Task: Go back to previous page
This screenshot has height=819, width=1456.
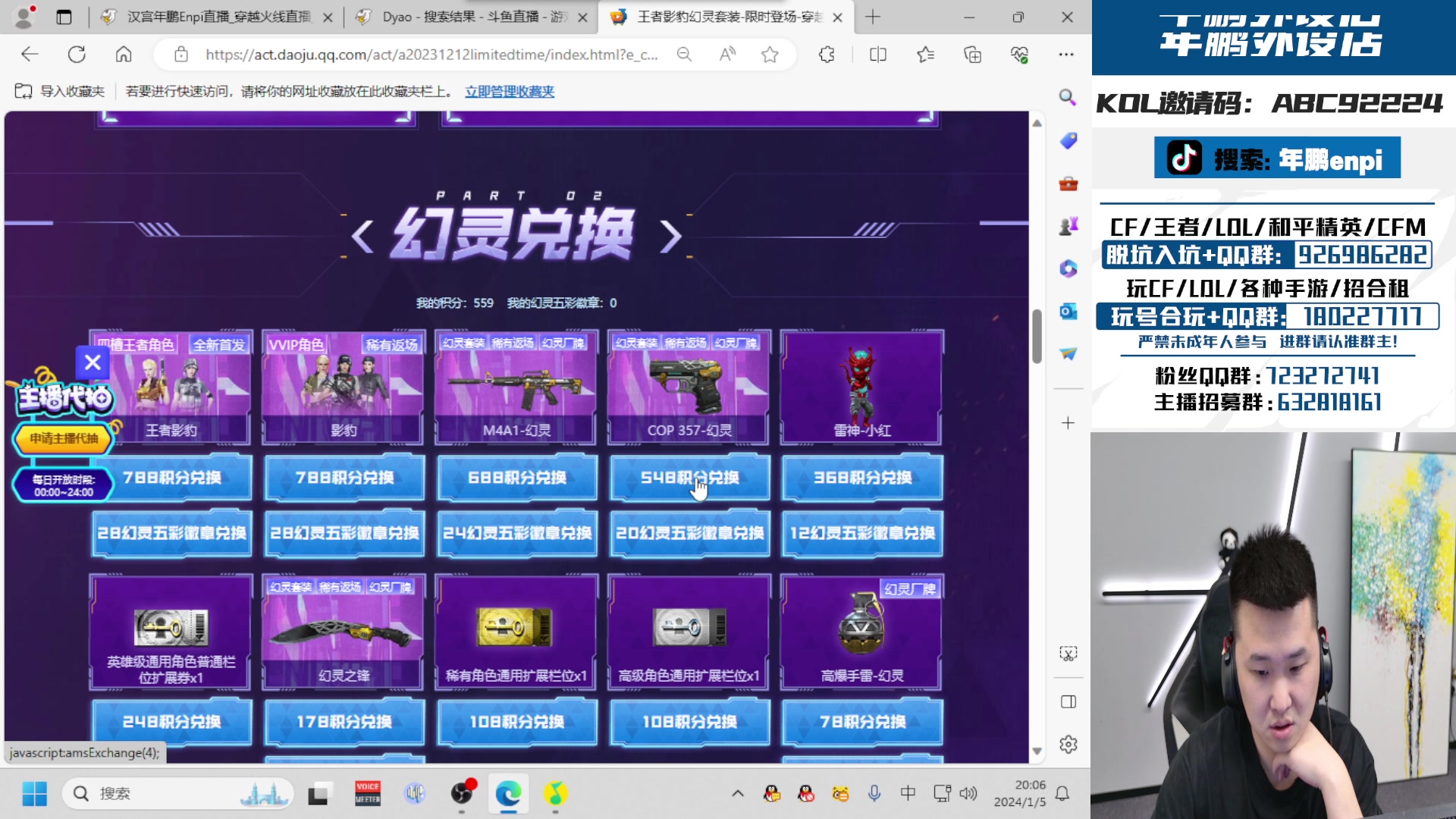Action: coord(30,54)
